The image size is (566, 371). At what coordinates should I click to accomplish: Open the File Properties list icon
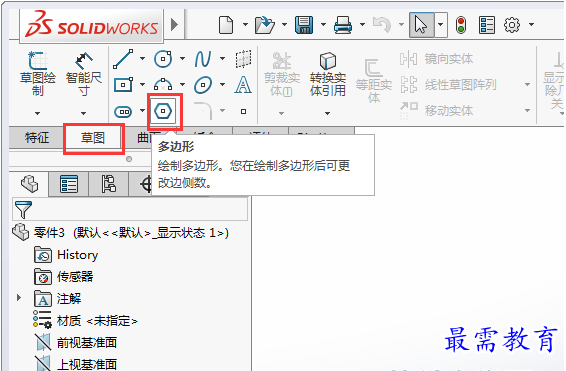tap(487, 25)
